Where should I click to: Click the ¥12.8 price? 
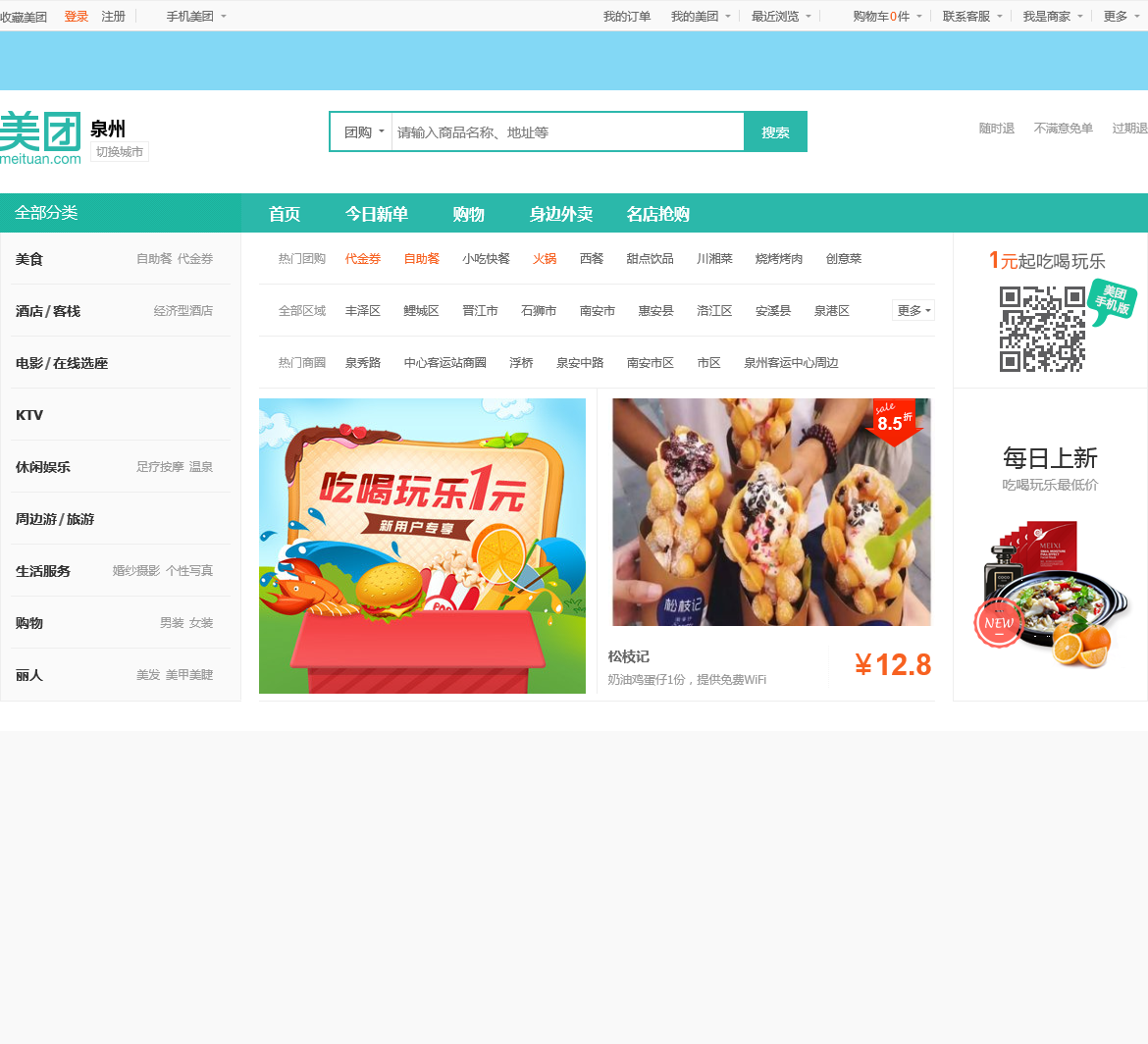click(893, 664)
